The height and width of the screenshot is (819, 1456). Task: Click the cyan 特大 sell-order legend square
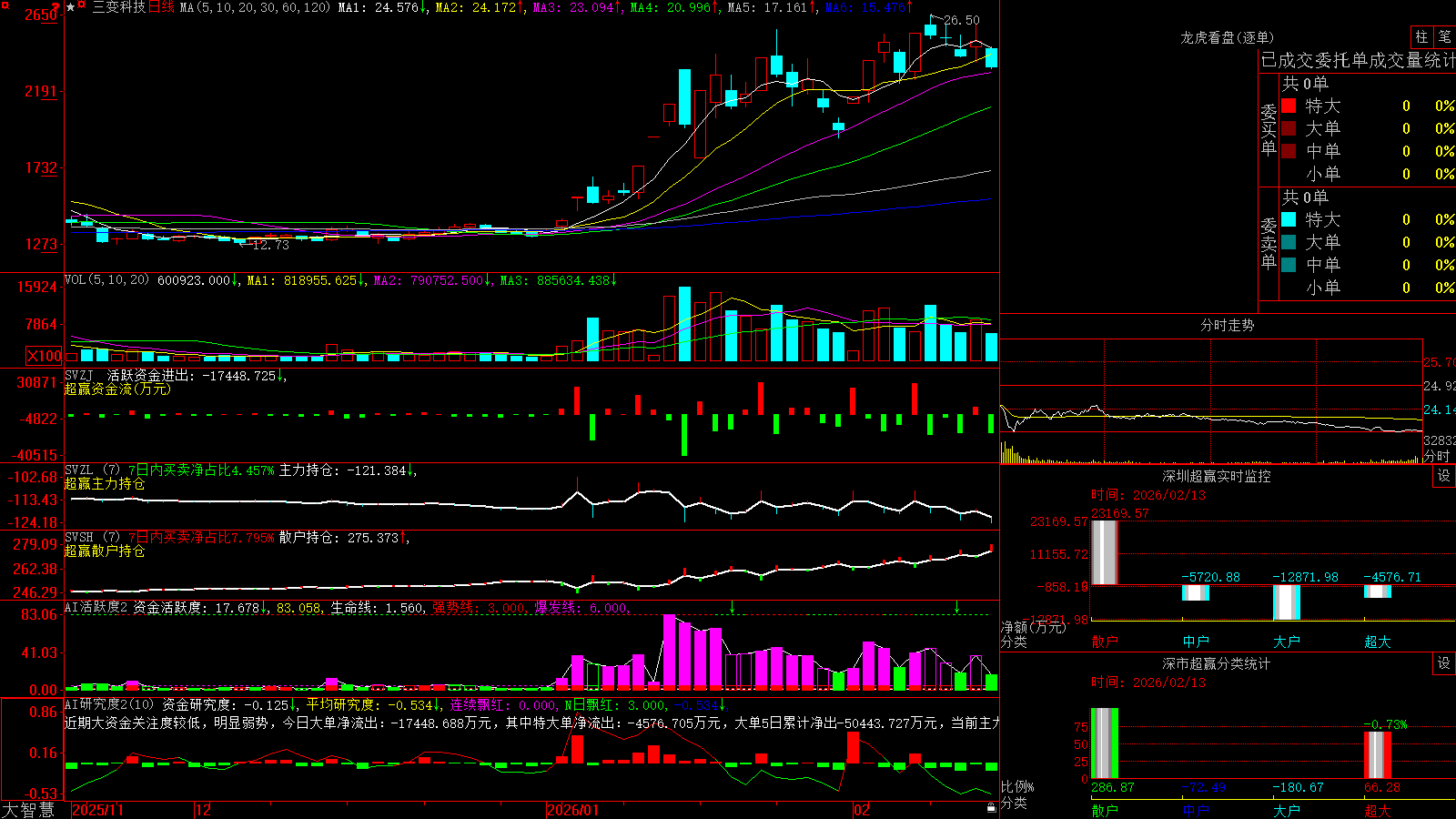(x=1289, y=219)
